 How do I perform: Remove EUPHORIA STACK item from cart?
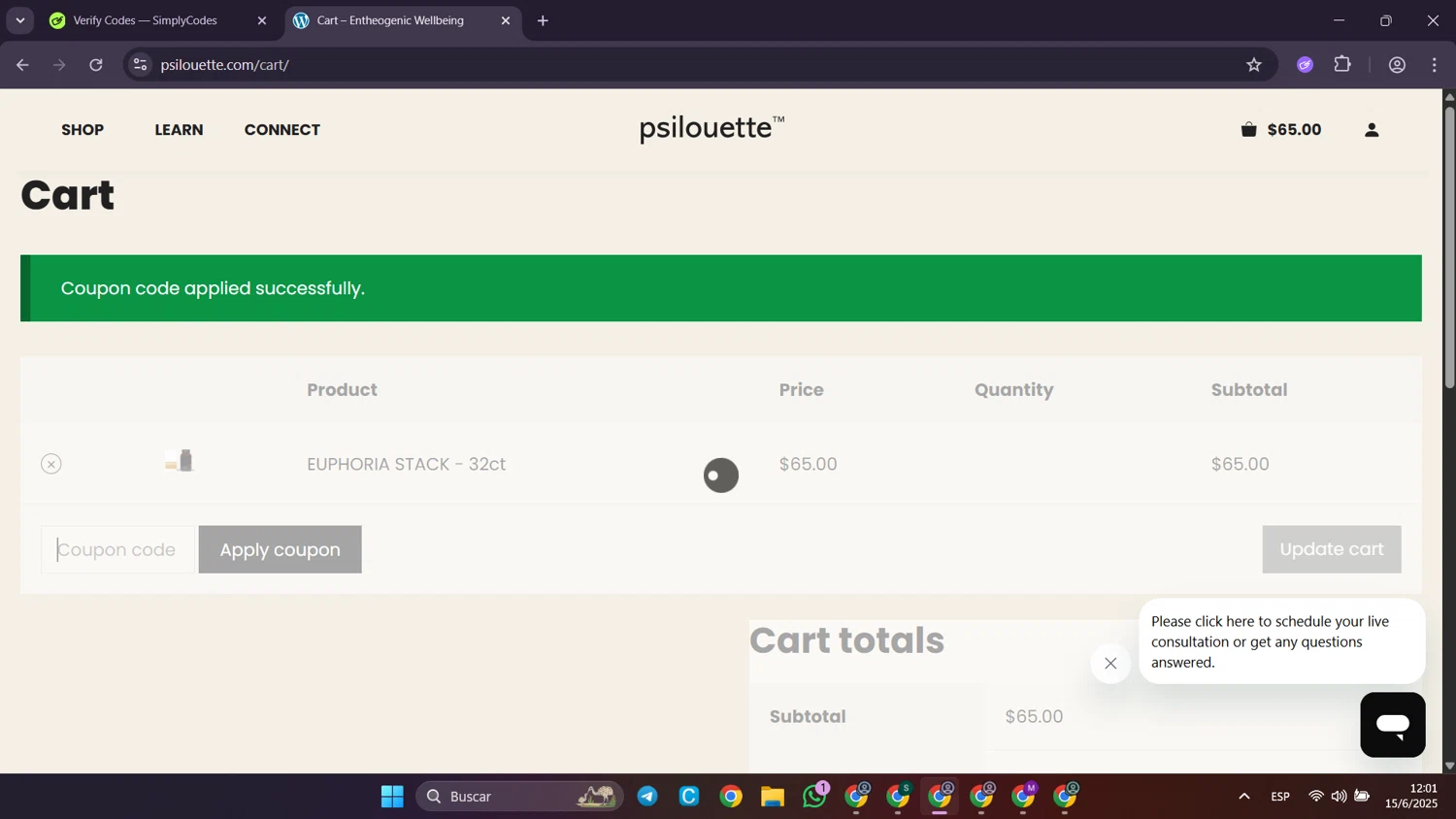[51, 464]
